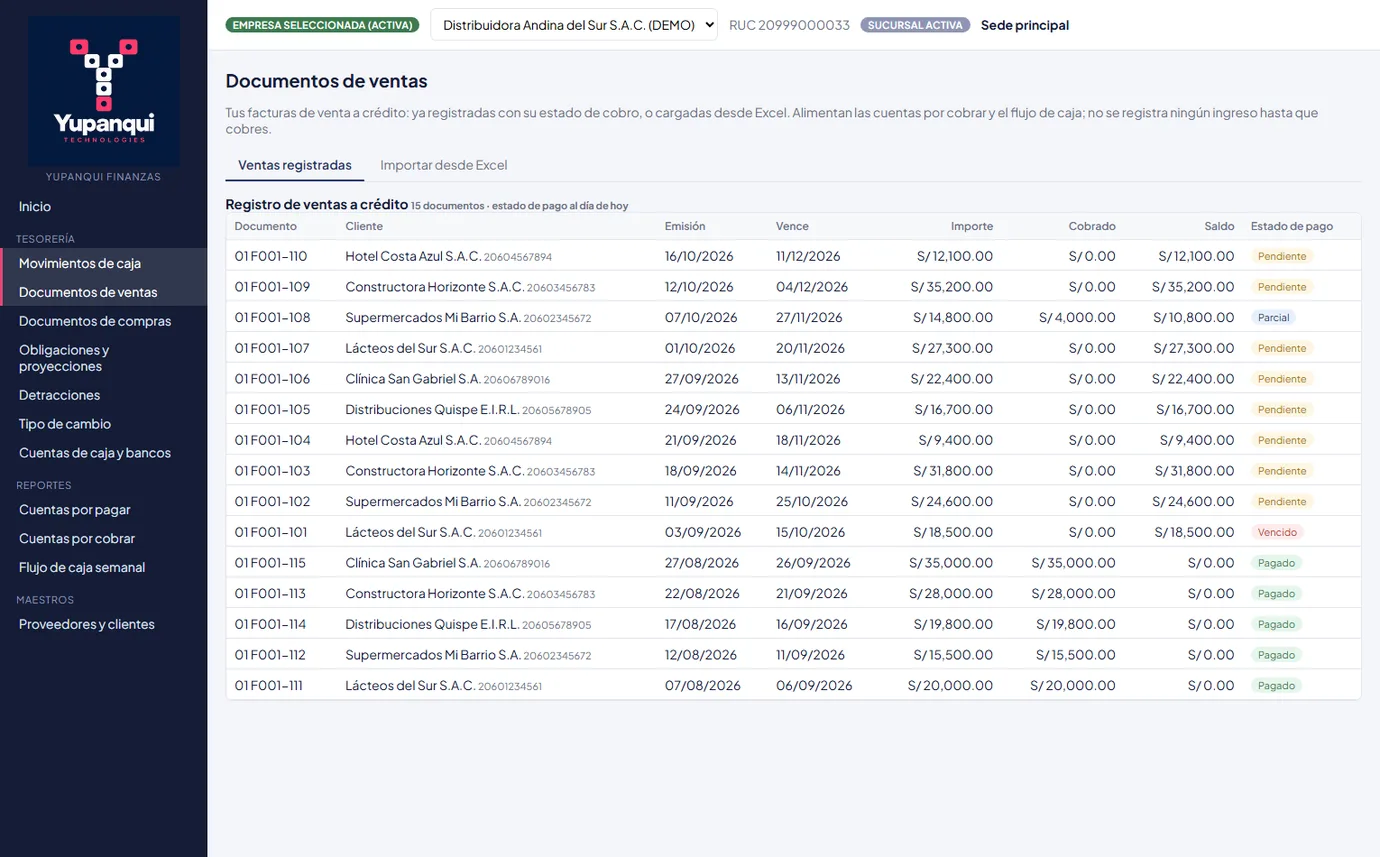Select Documentos de ventas in sidebar
Screen dimensions: 1380x857
[x=104, y=292]
